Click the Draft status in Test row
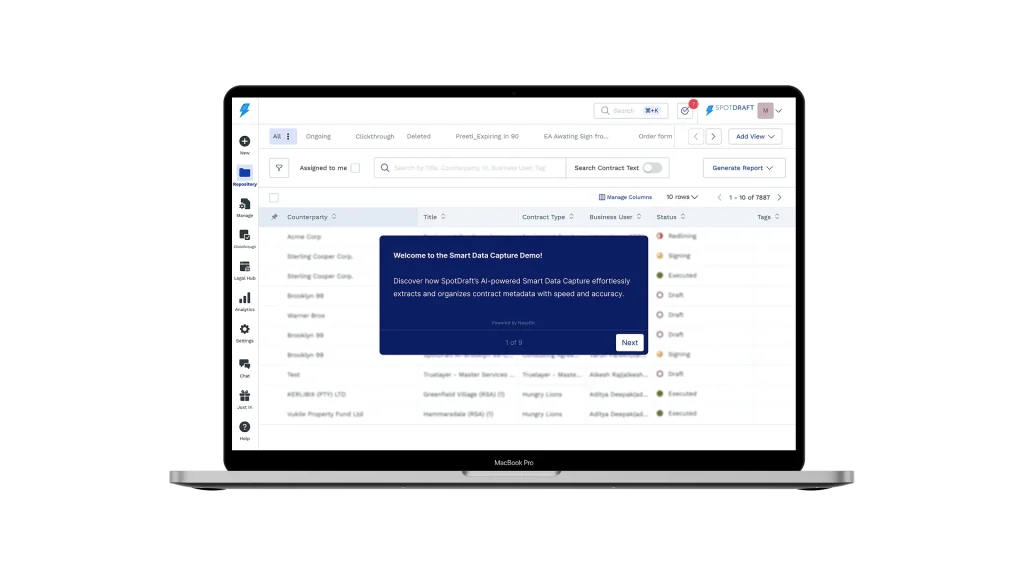The image size is (1024, 576). pos(670,374)
